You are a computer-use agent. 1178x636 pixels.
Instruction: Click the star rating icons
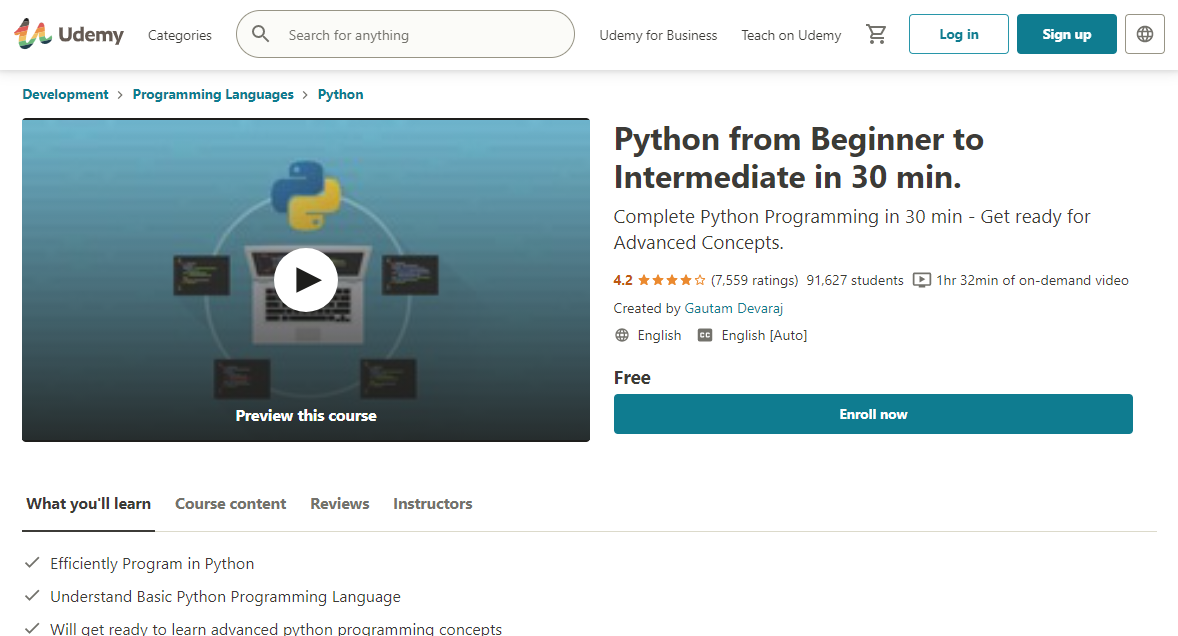point(671,281)
